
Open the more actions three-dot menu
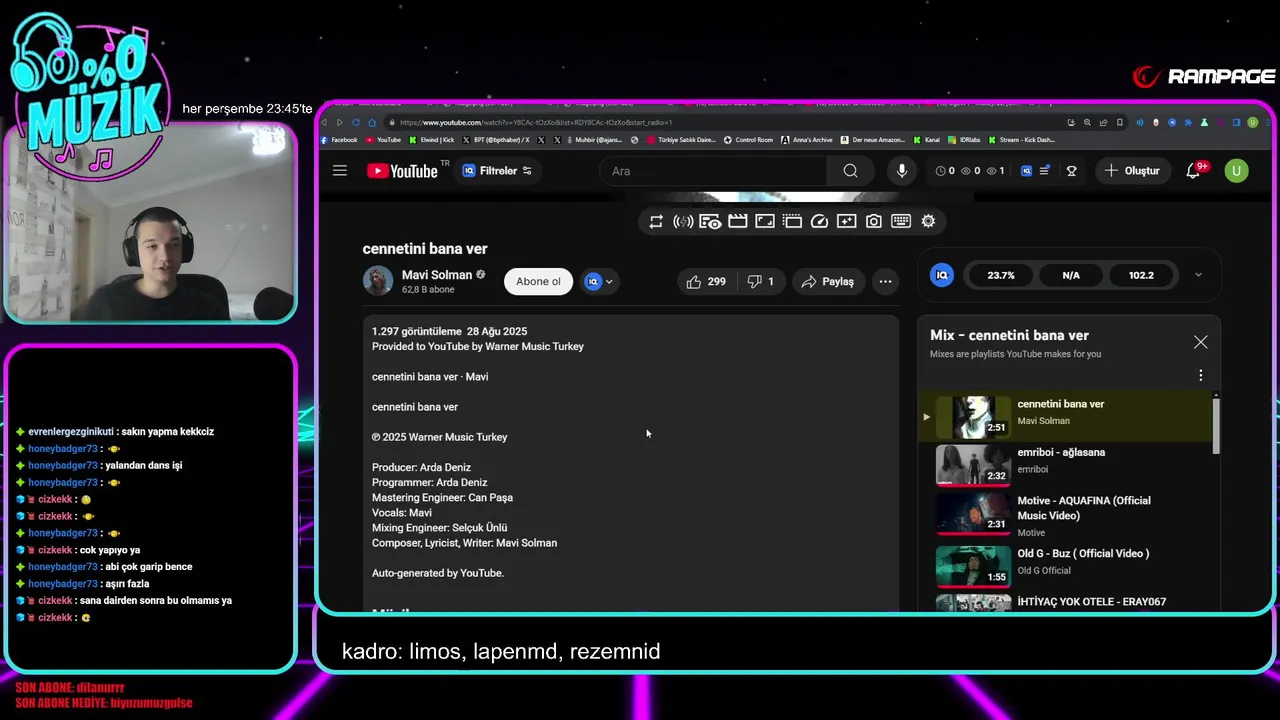coord(885,281)
